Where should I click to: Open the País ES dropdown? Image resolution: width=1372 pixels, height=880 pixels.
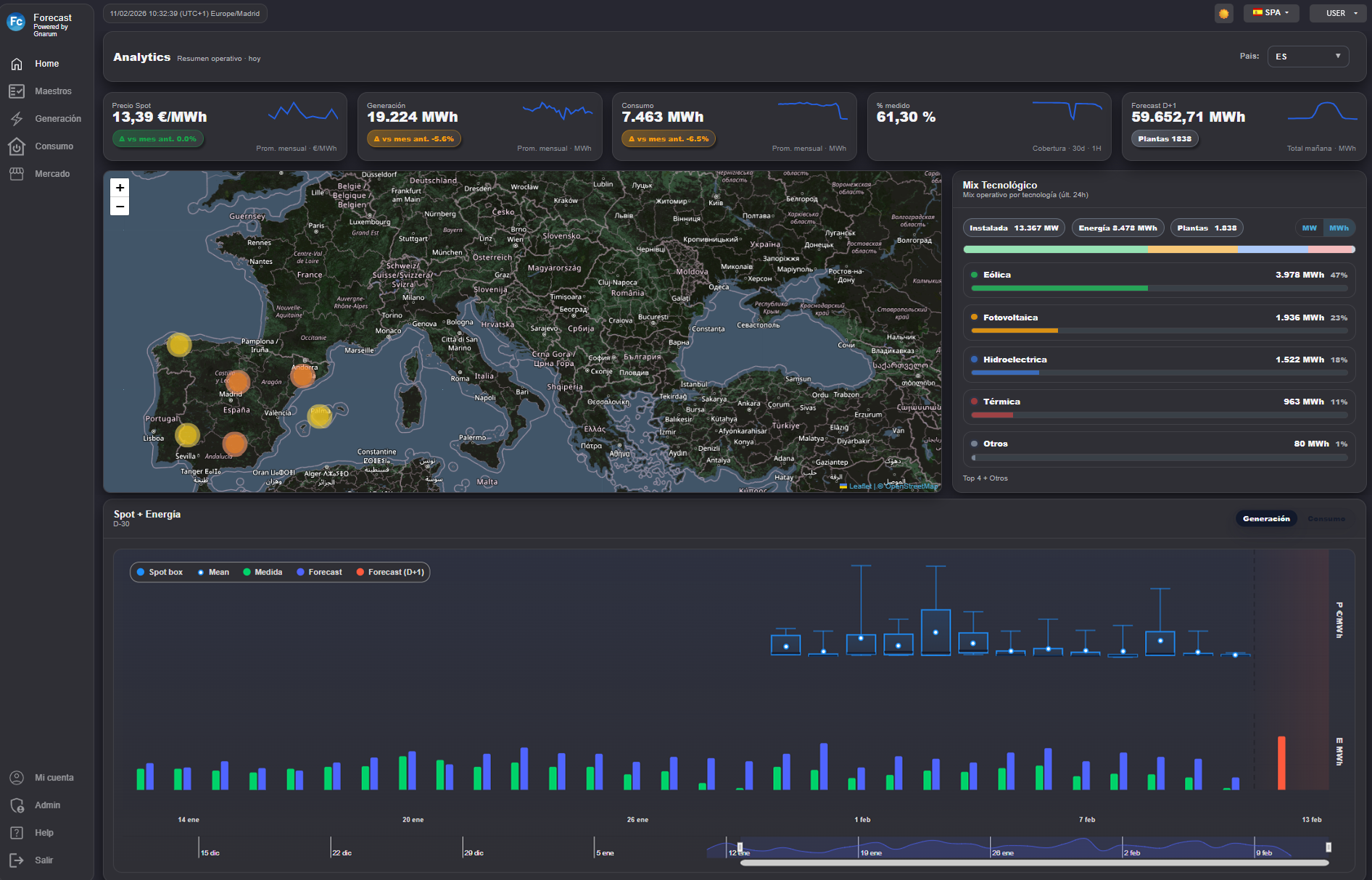(x=1307, y=57)
